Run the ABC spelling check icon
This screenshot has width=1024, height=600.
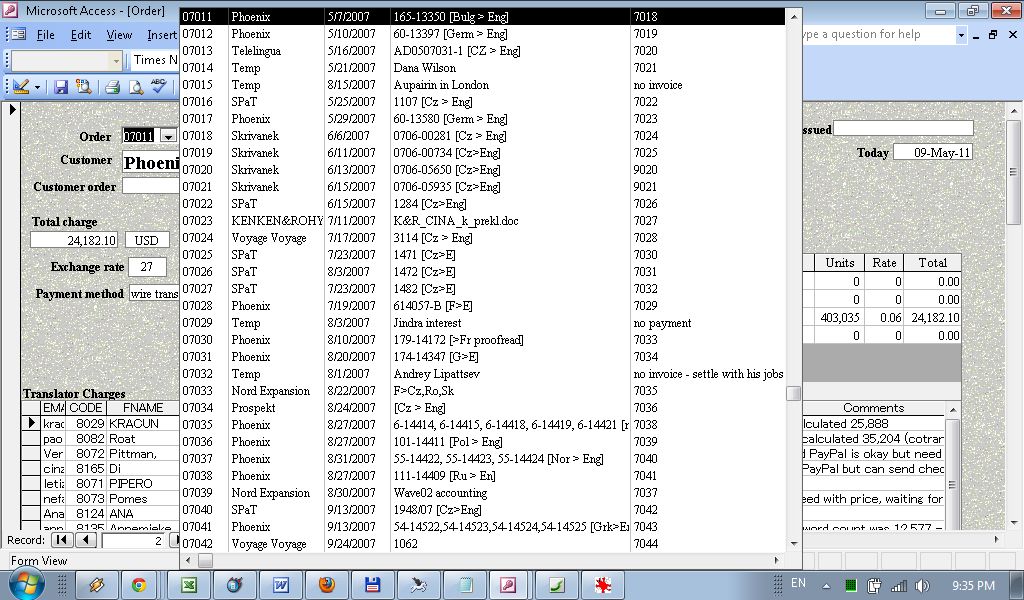pyautogui.click(x=158, y=86)
